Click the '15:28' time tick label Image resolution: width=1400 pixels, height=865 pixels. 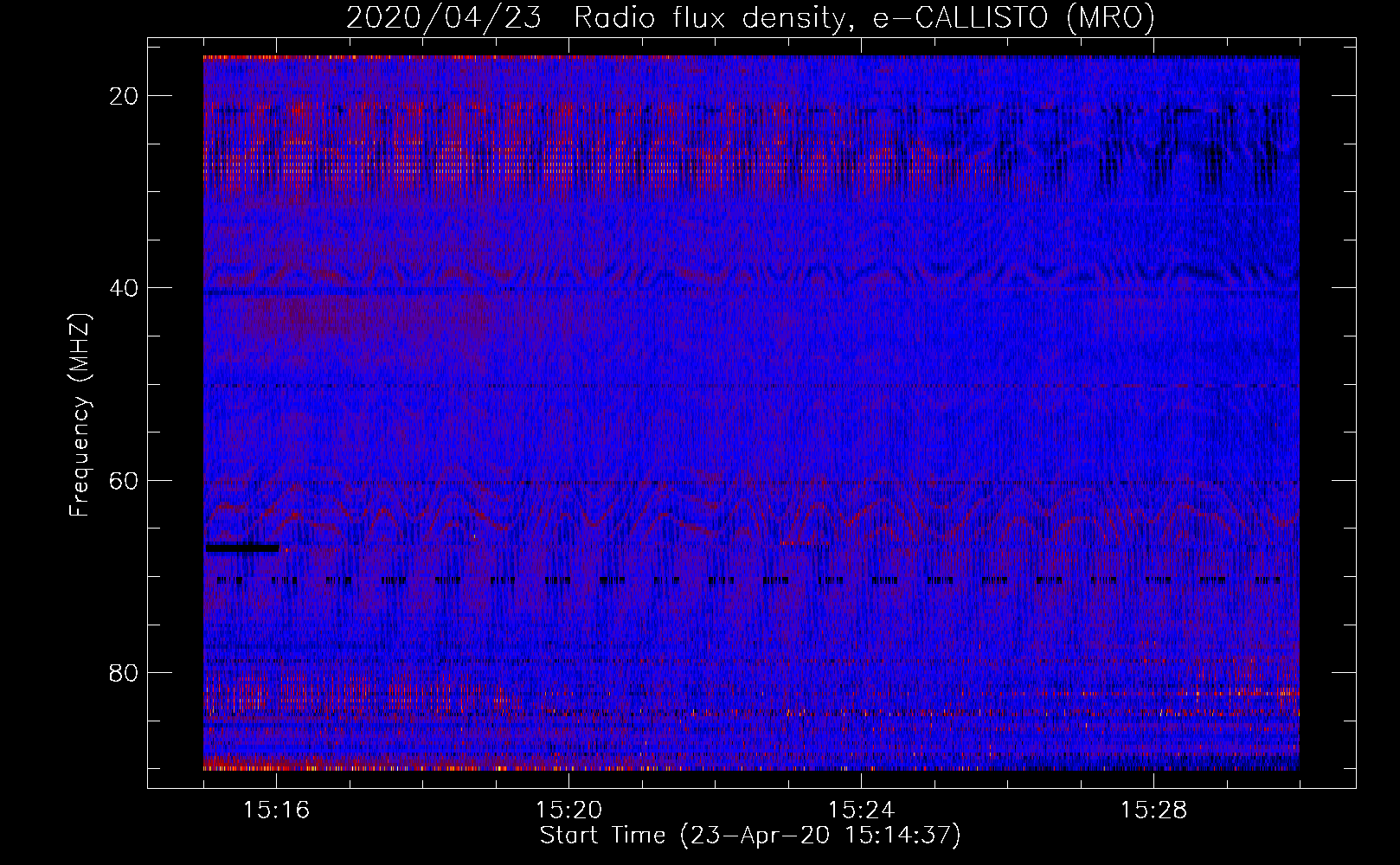point(1154,810)
